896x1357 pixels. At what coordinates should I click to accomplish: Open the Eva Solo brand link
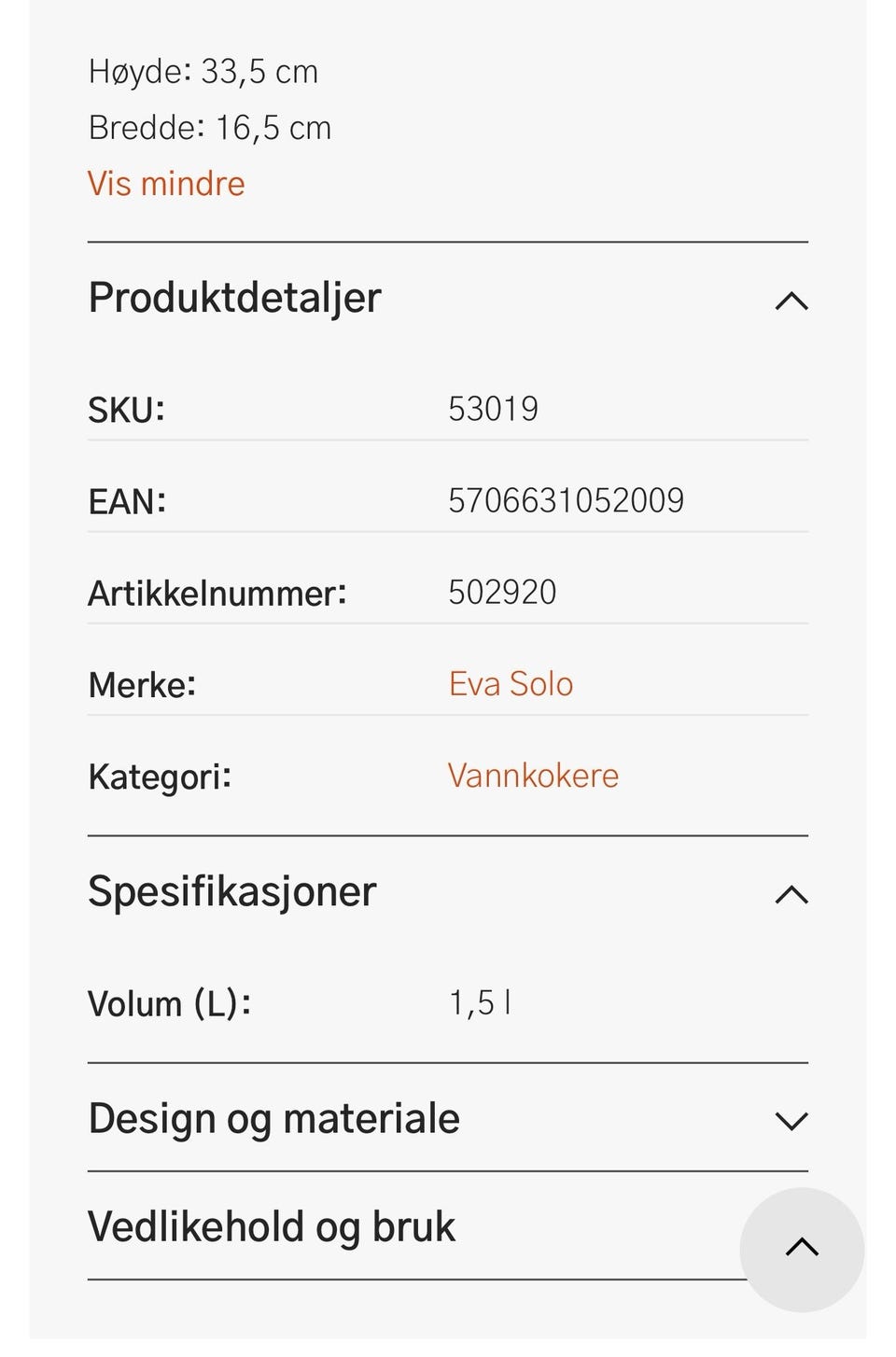point(511,684)
